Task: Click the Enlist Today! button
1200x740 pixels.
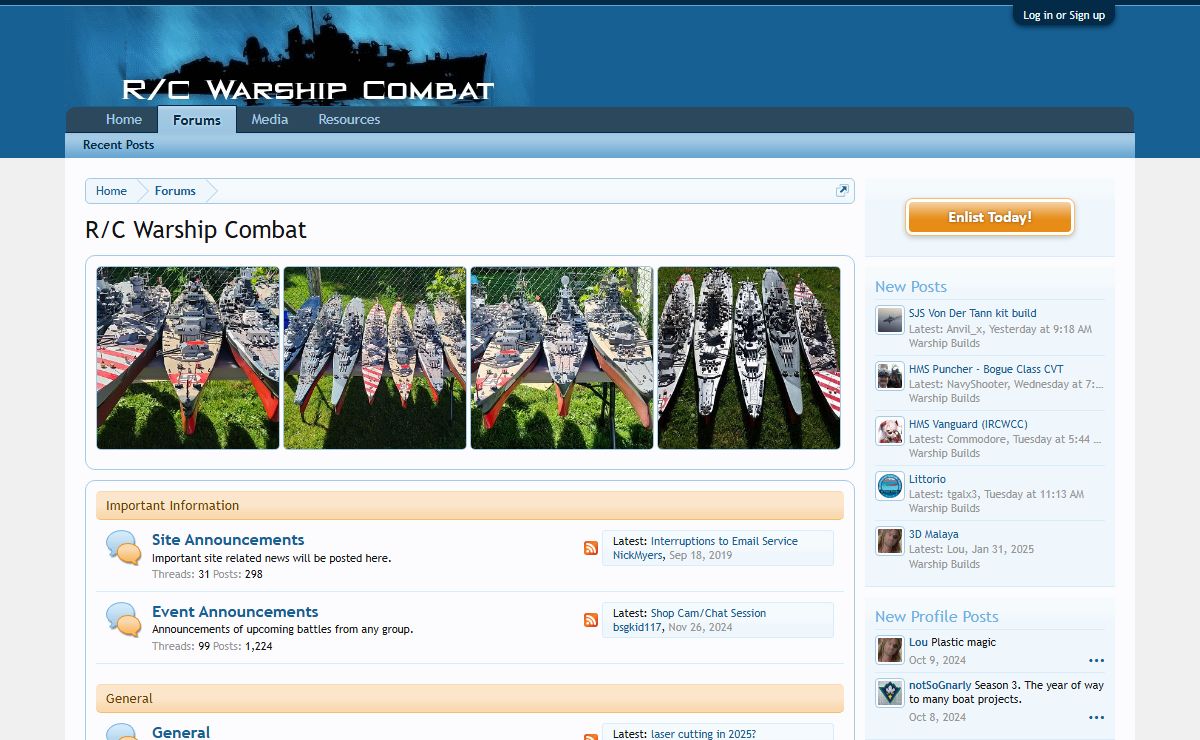Action: pos(990,217)
